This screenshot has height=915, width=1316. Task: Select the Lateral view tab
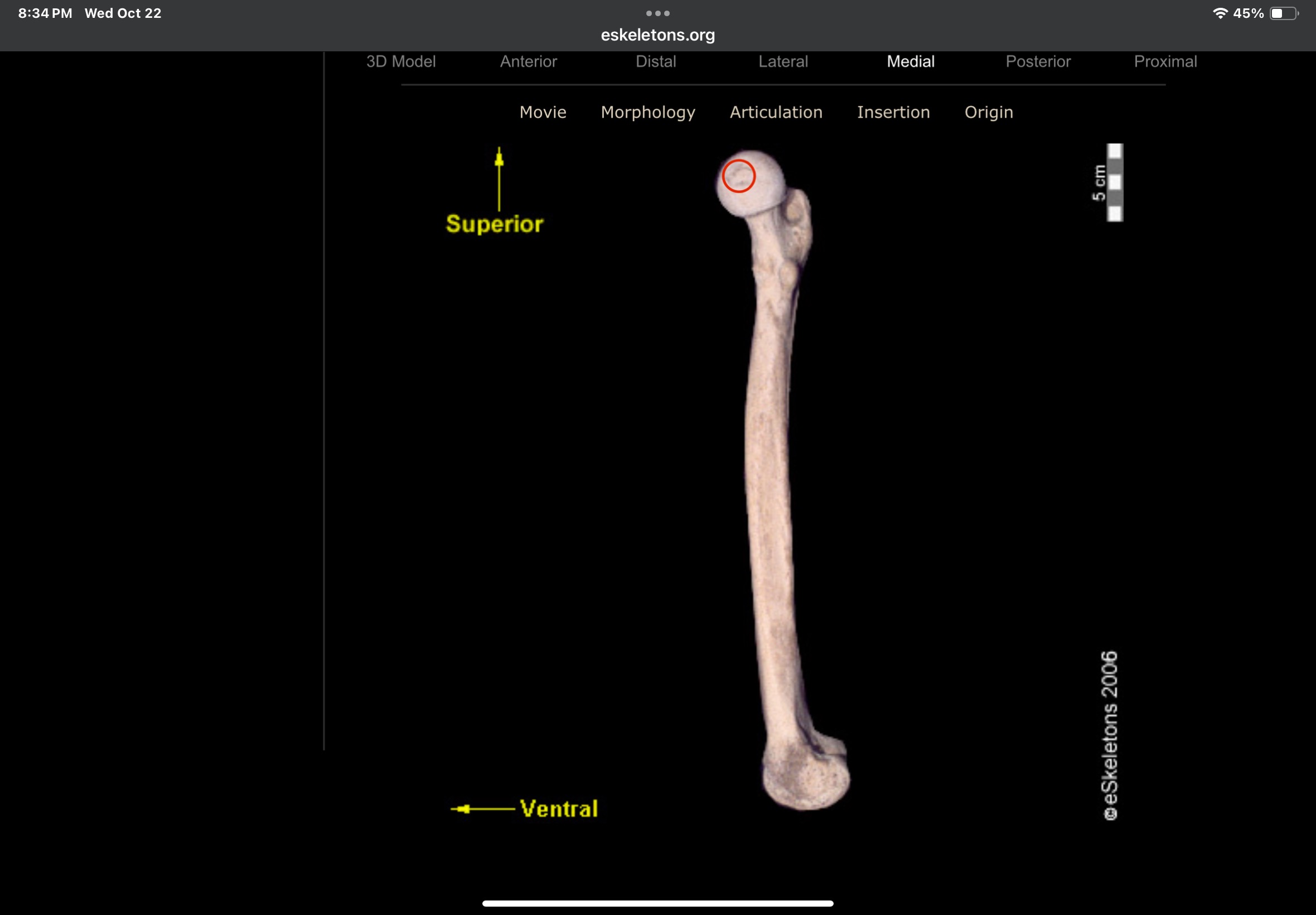click(783, 61)
